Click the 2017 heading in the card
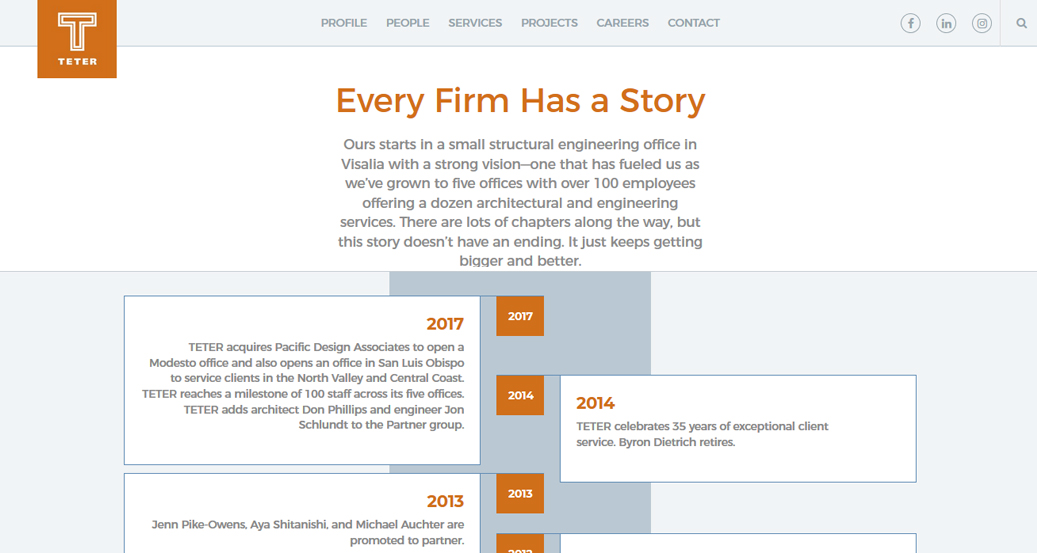This screenshot has width=1037, height=553. click(x=445, y=324)
